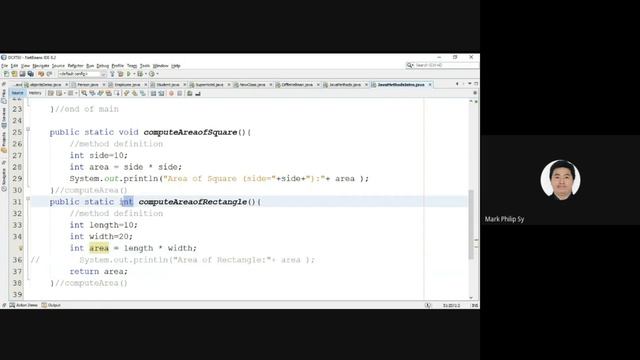The image size is (640, 360).
Task: Click the Debug Project toolbar icon
Action: pyautogui.click(x=140, y=74)
